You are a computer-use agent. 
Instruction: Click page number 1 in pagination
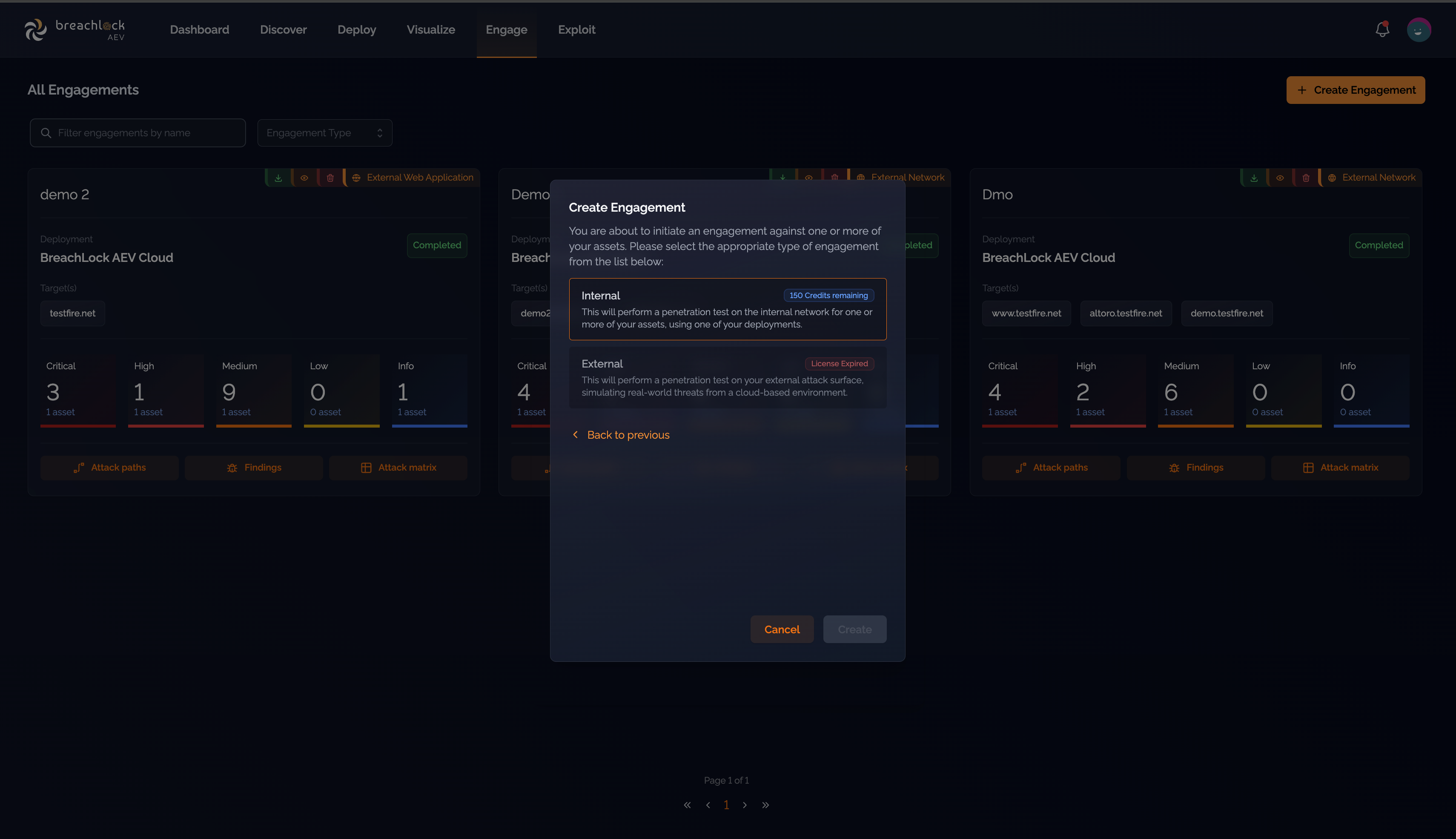click(726, 805)
